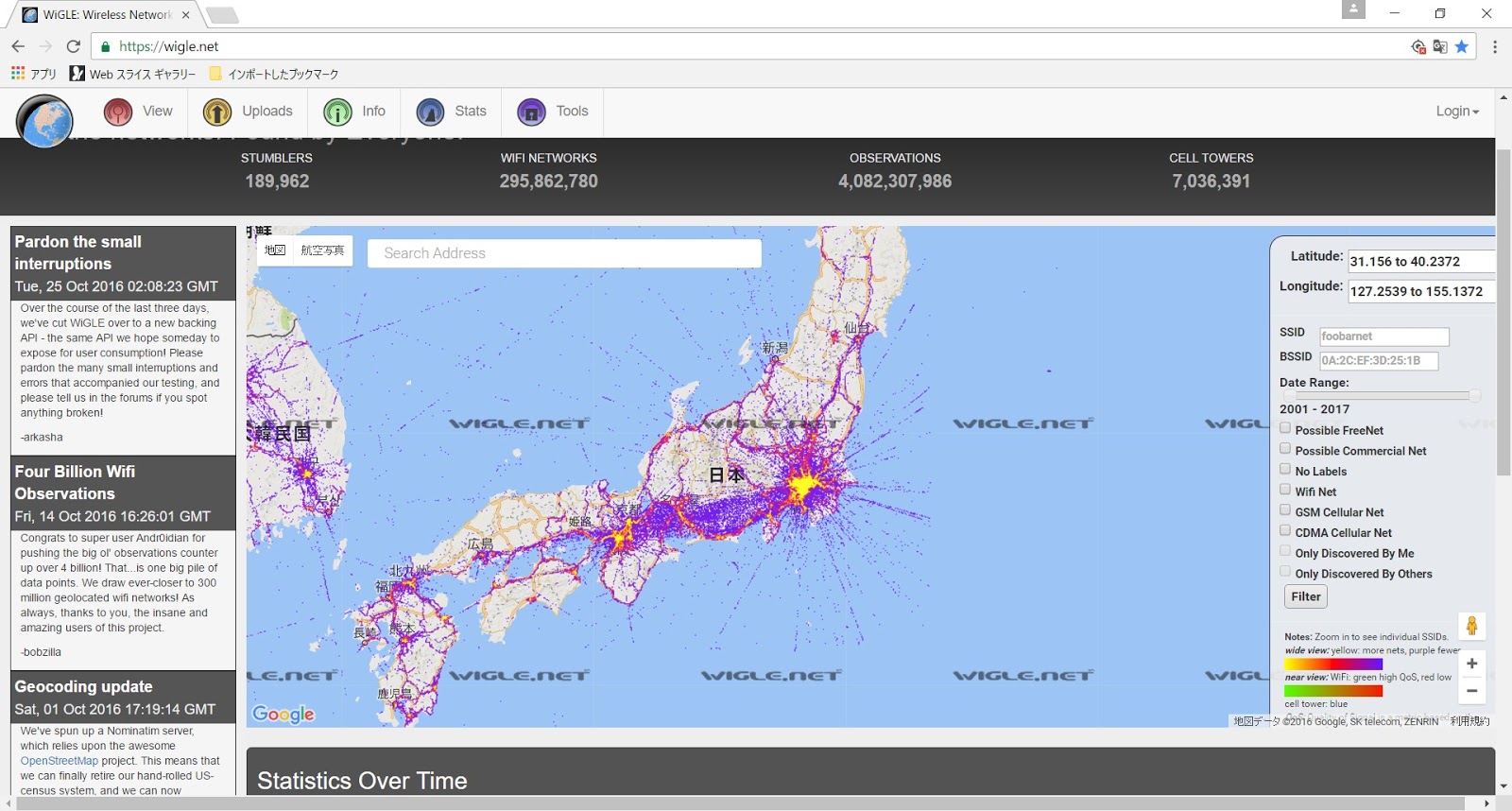Click the WiGLE globe logo
The height and width of the screenshot is (811, 1512).
tap(44, 121)
